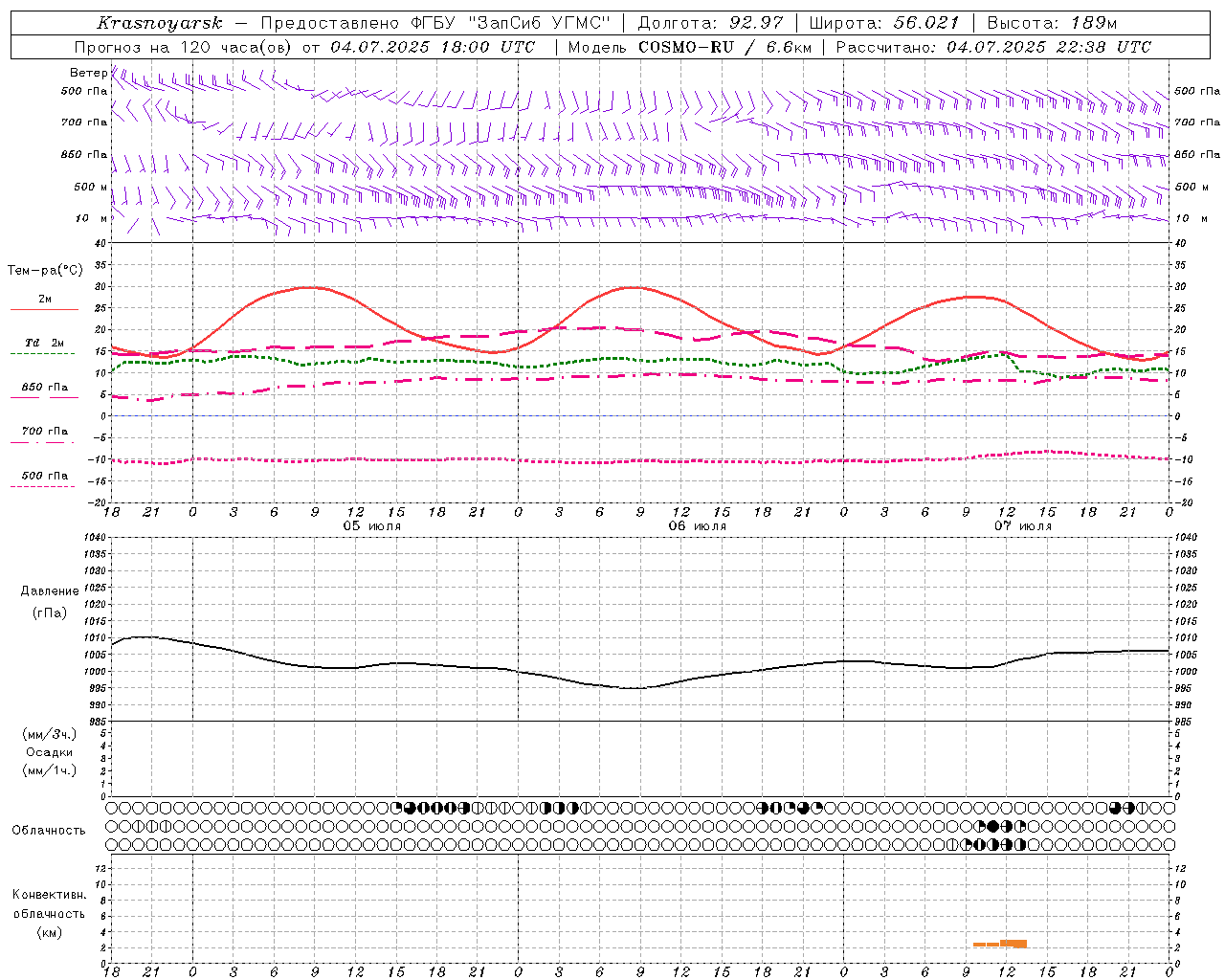This screenshot has width=1225, height=980.
Task: Click the 'Тем-ра(°C)' temperature panel label
Action: click(45, 271)
